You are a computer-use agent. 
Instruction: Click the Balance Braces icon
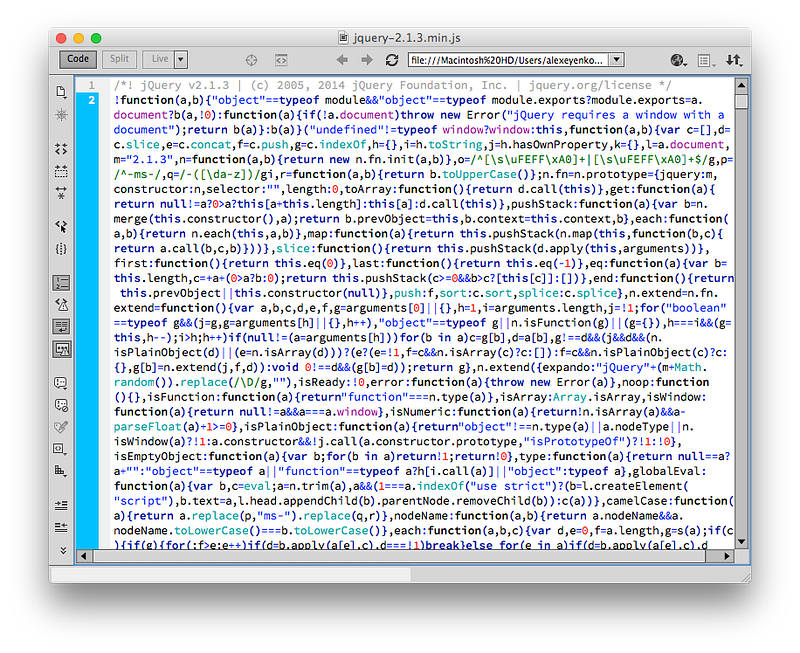pos(61,249)
